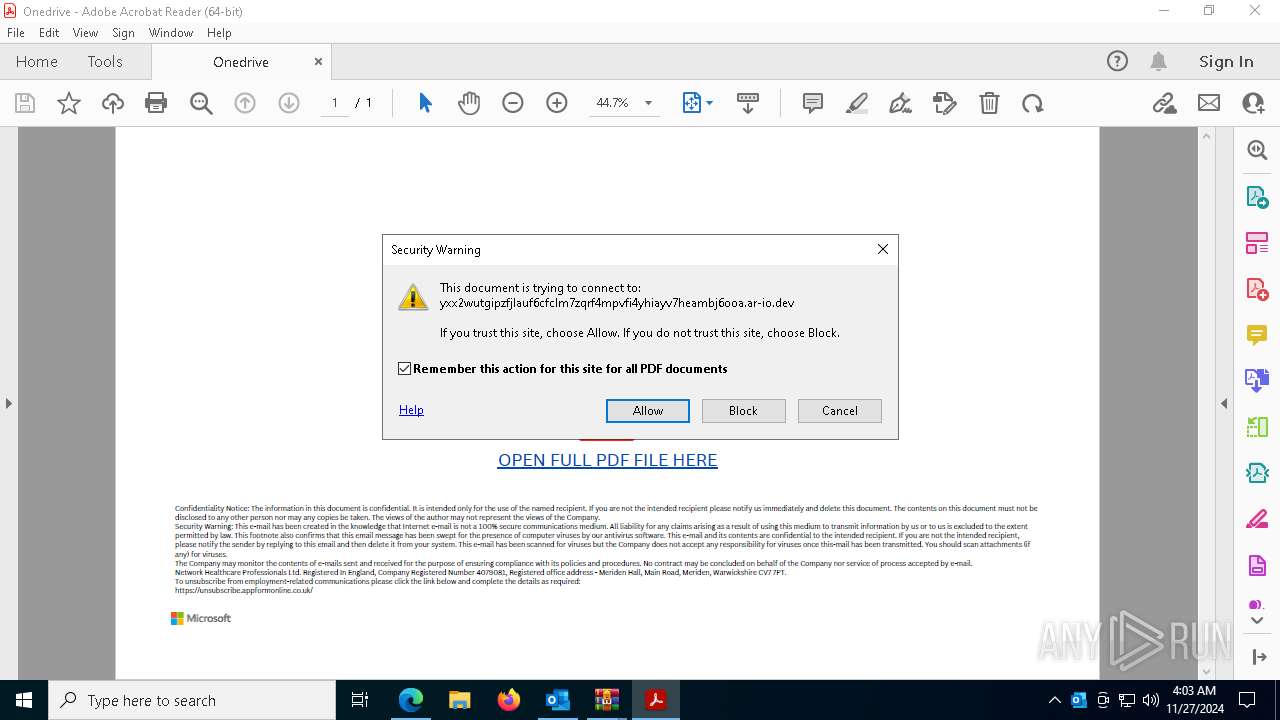Click the Windows Start button
Screen dimensions: 1280x720
pos(24,700)
